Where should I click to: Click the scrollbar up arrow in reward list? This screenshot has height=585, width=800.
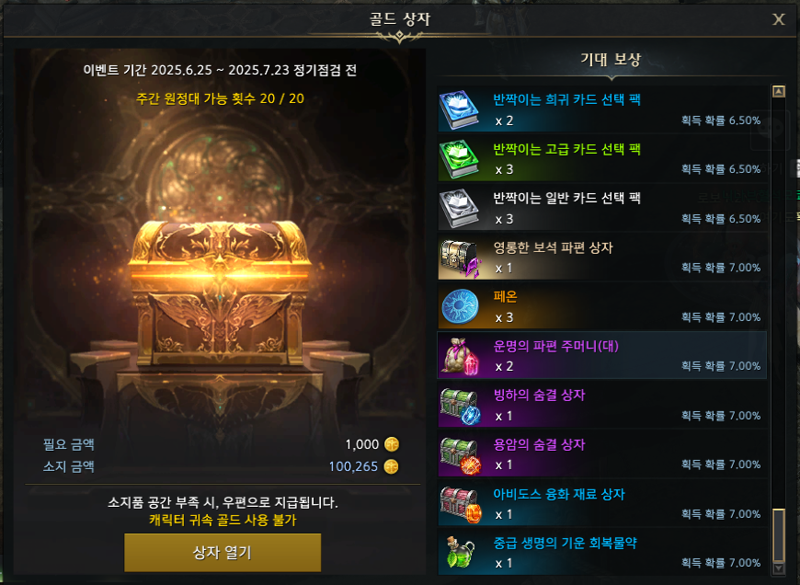pyautogui.click(x=779, y=91)
